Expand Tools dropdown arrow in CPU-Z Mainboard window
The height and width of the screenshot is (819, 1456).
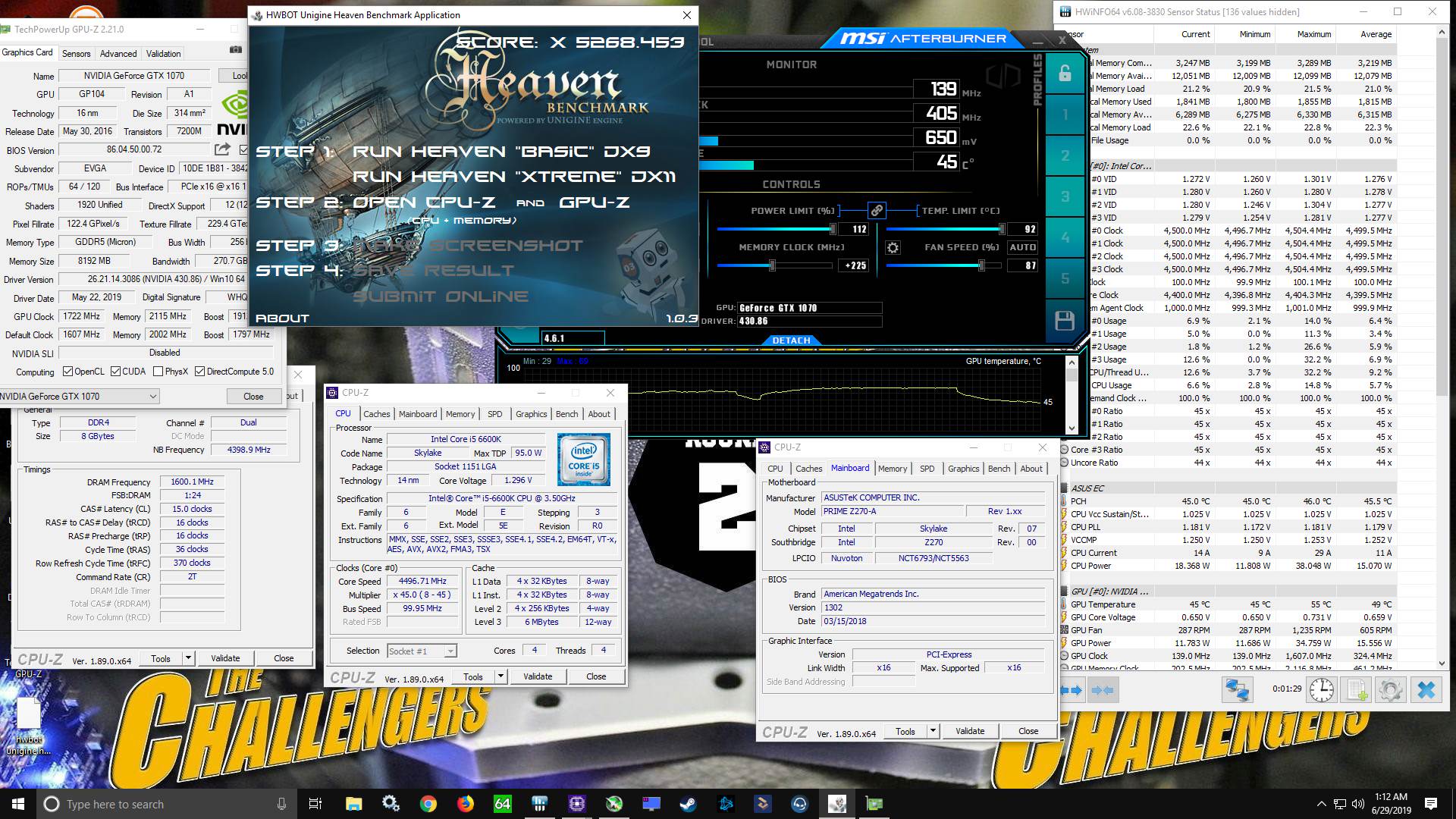933,731
